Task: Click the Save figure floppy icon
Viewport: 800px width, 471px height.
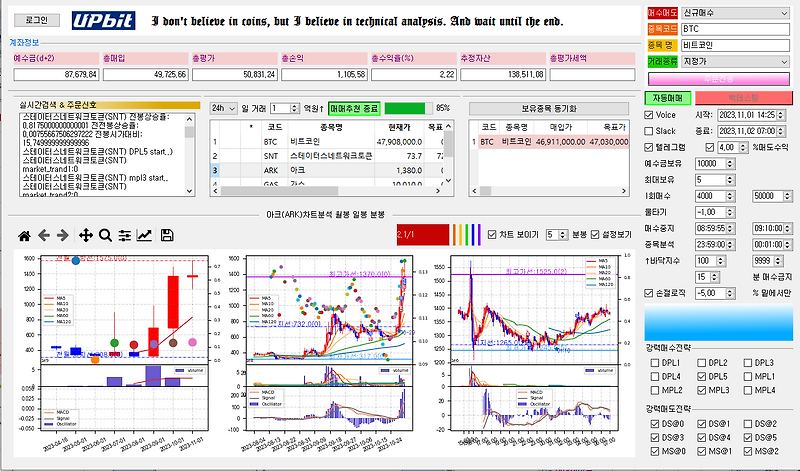Action: (x=167, y=235)
